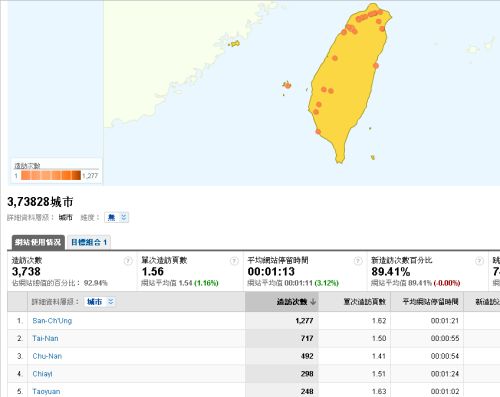Screen dimensions: 500x397
Task: Select the 1.62 pages per visit cell
Action: tap(354, 321)
